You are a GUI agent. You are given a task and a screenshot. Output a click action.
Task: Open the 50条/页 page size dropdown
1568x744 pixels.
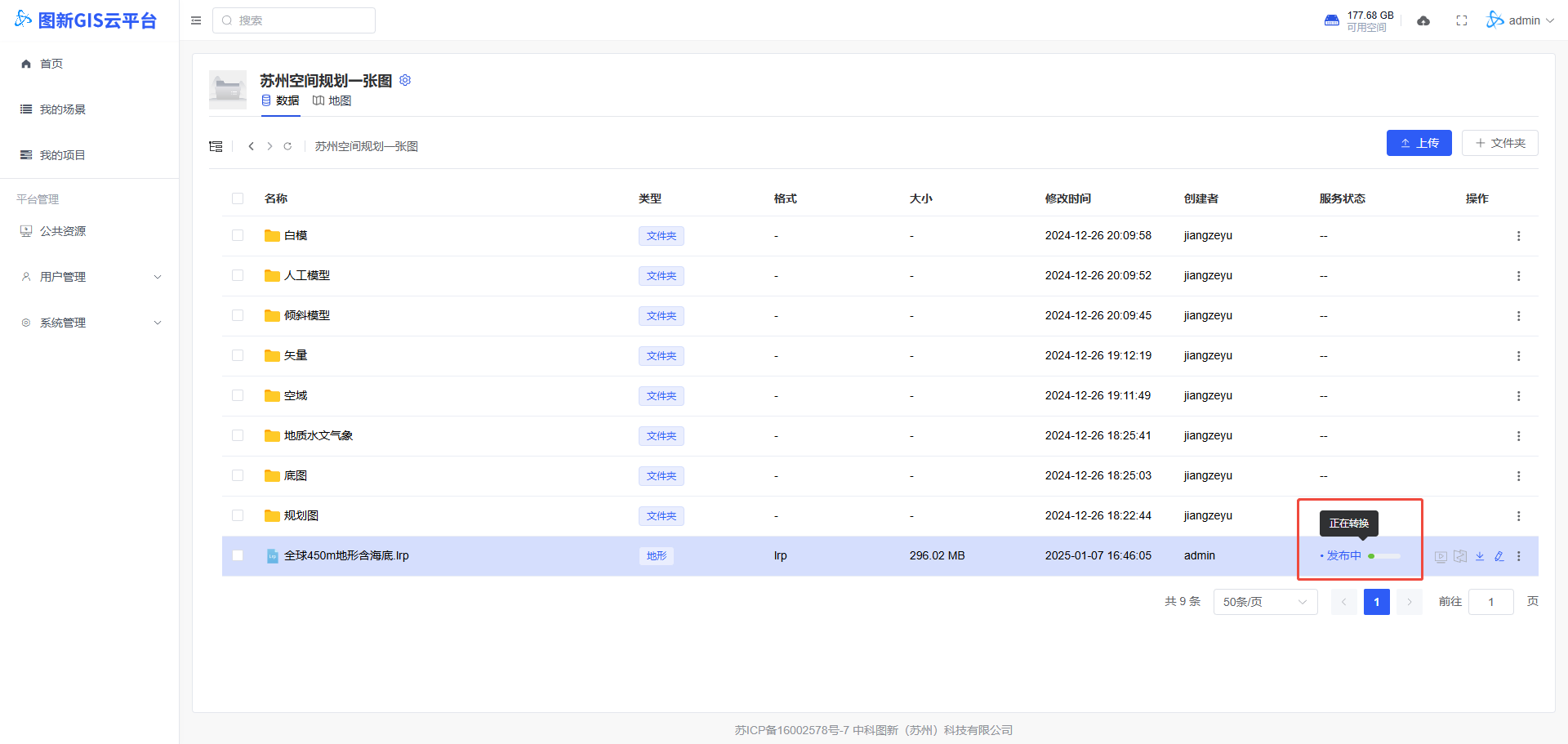point(1265,602)
